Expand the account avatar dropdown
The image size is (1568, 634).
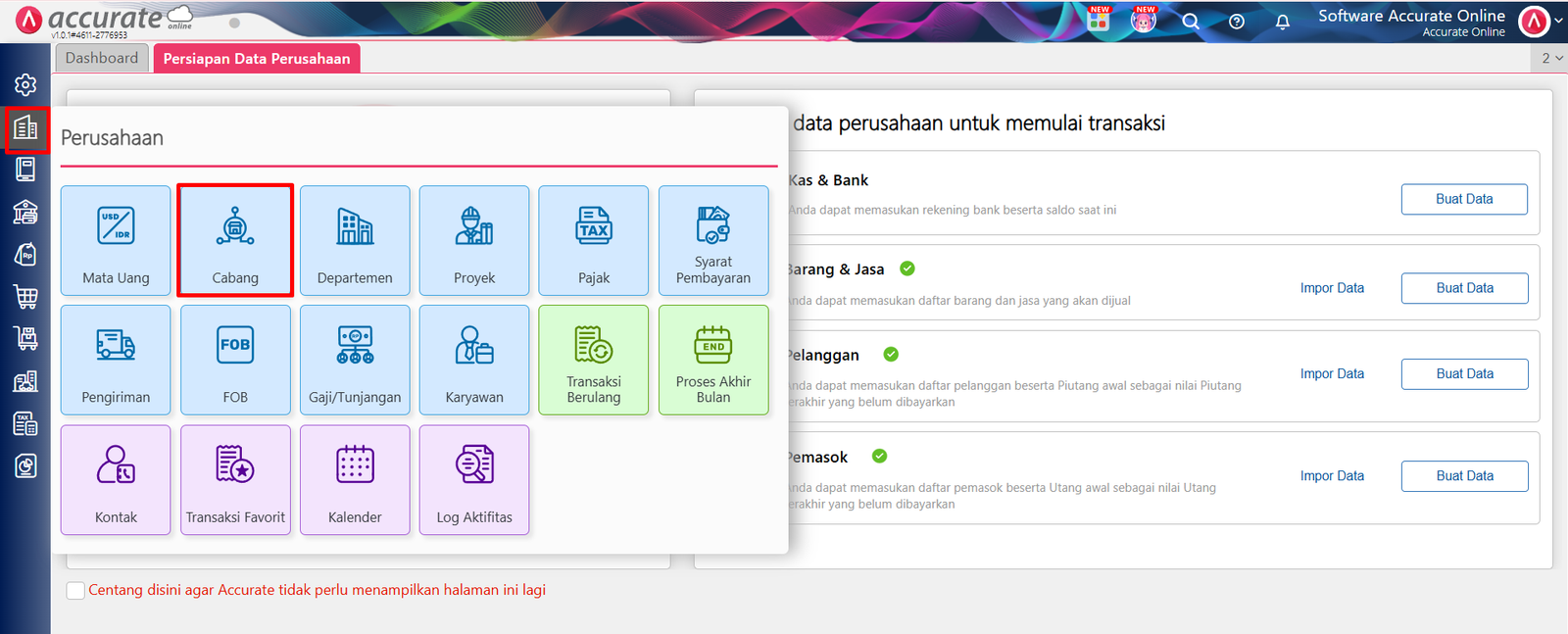coord(1542,21)
